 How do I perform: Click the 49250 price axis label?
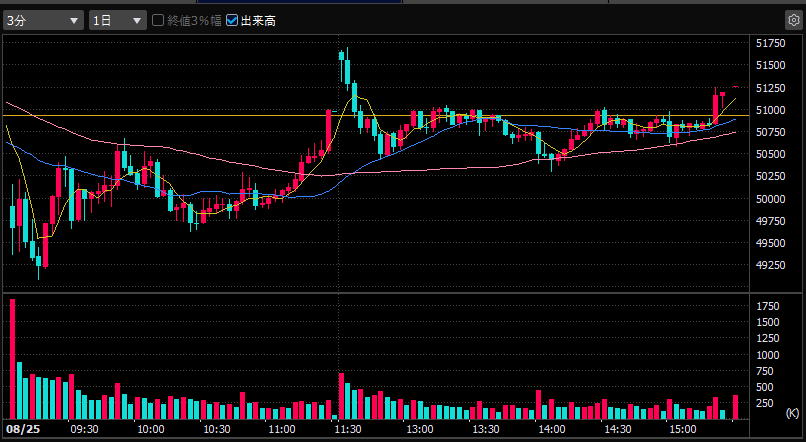click(771, 265)
